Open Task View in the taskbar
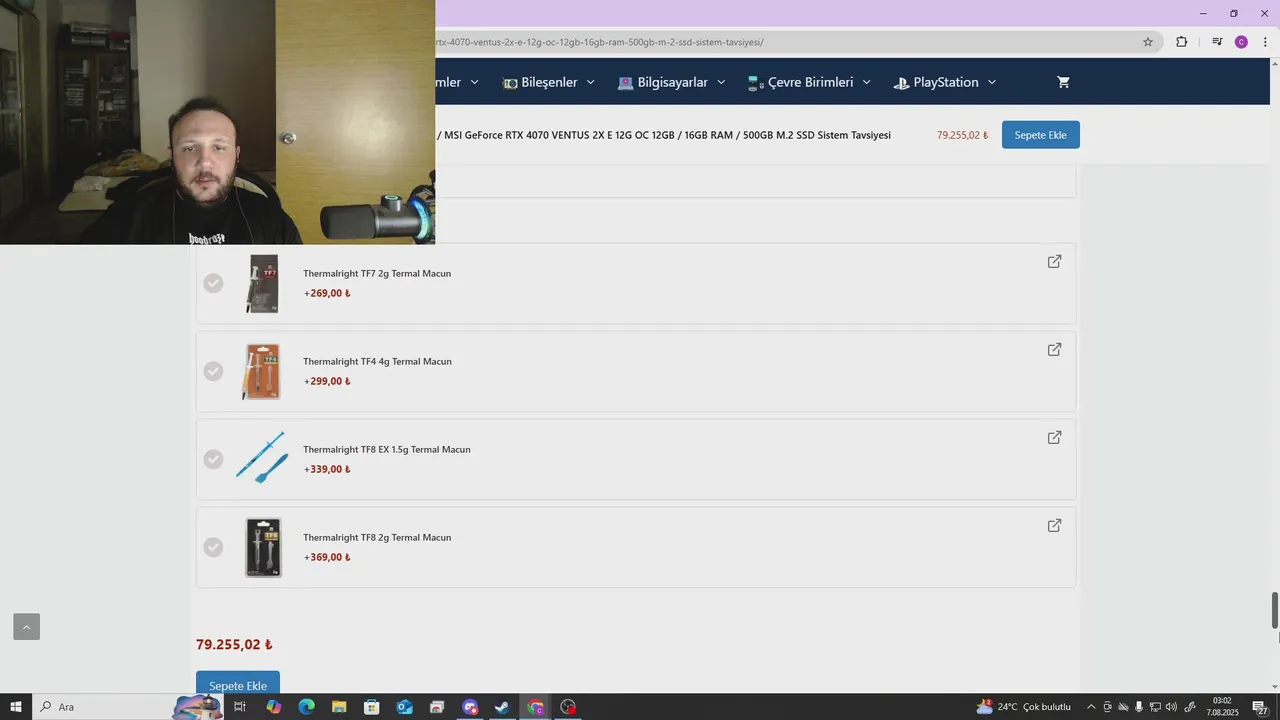This screenshot has width=1280, height=720. tap(240, 707)
